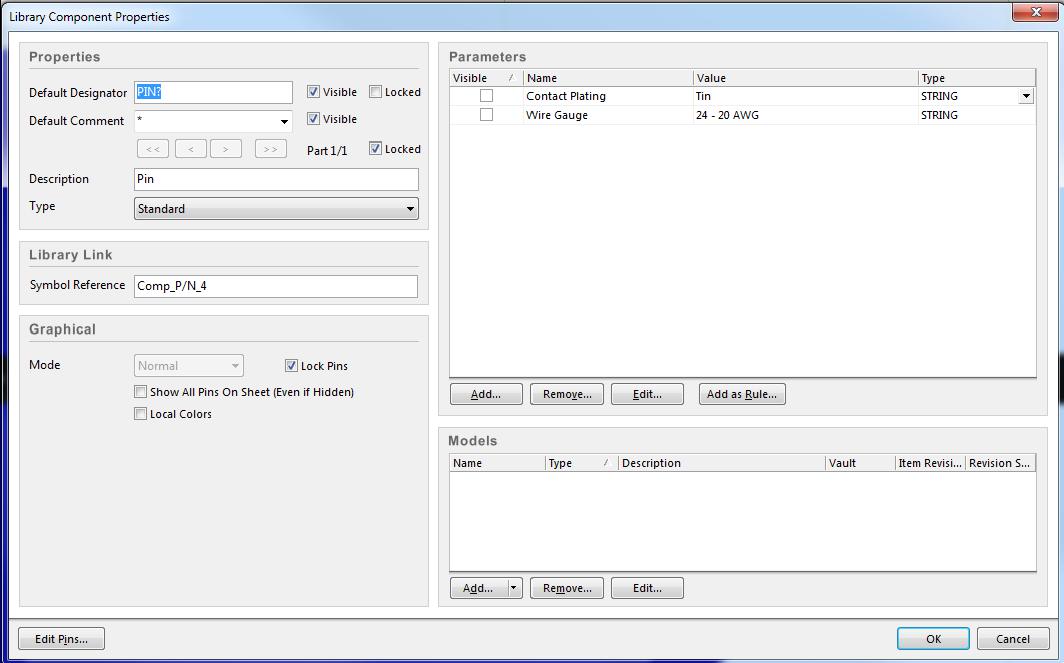Toggle visibility of Contact Plating parameter

[486, 96]
